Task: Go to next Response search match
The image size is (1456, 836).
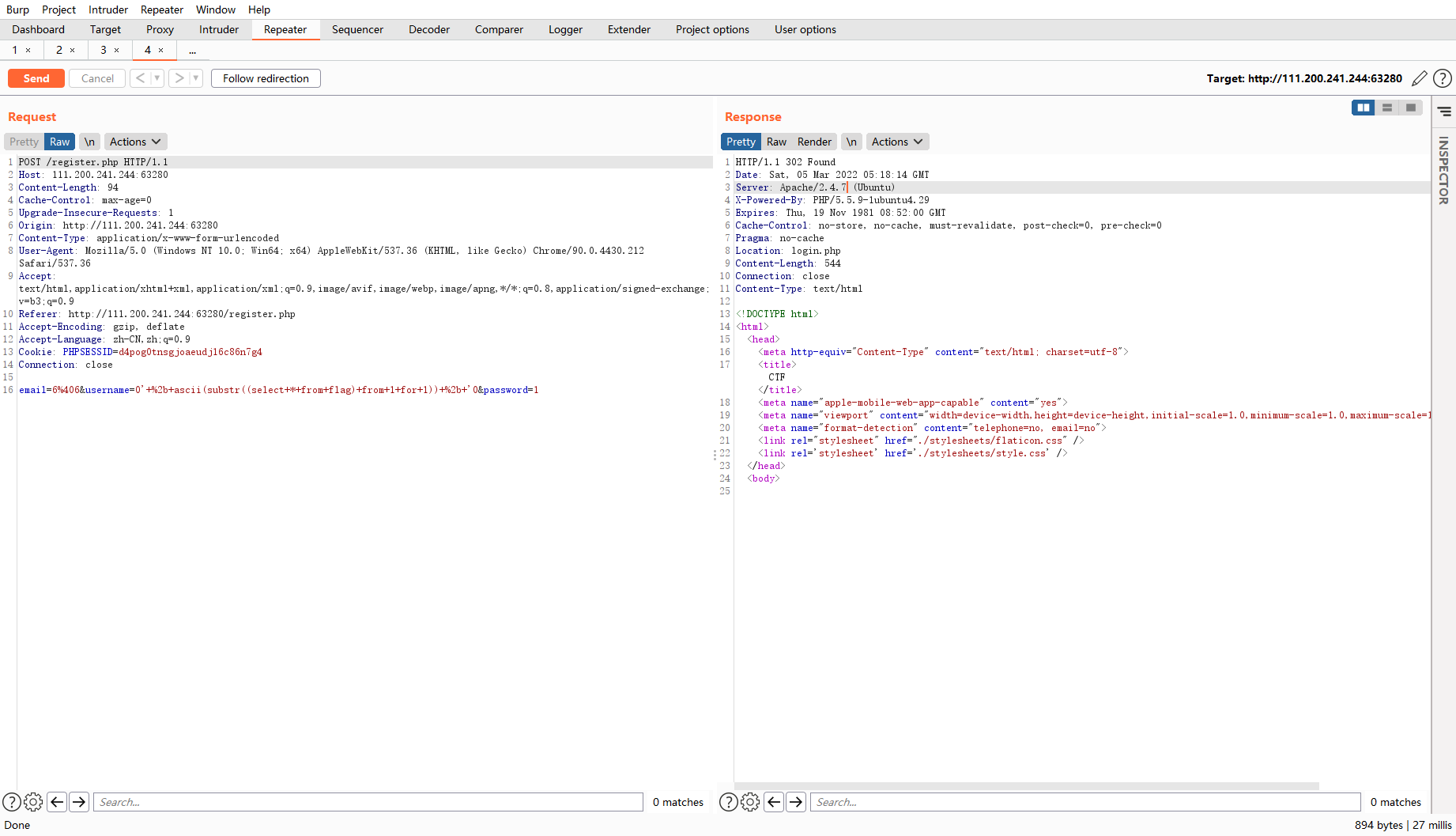Action: pos(796,802)
